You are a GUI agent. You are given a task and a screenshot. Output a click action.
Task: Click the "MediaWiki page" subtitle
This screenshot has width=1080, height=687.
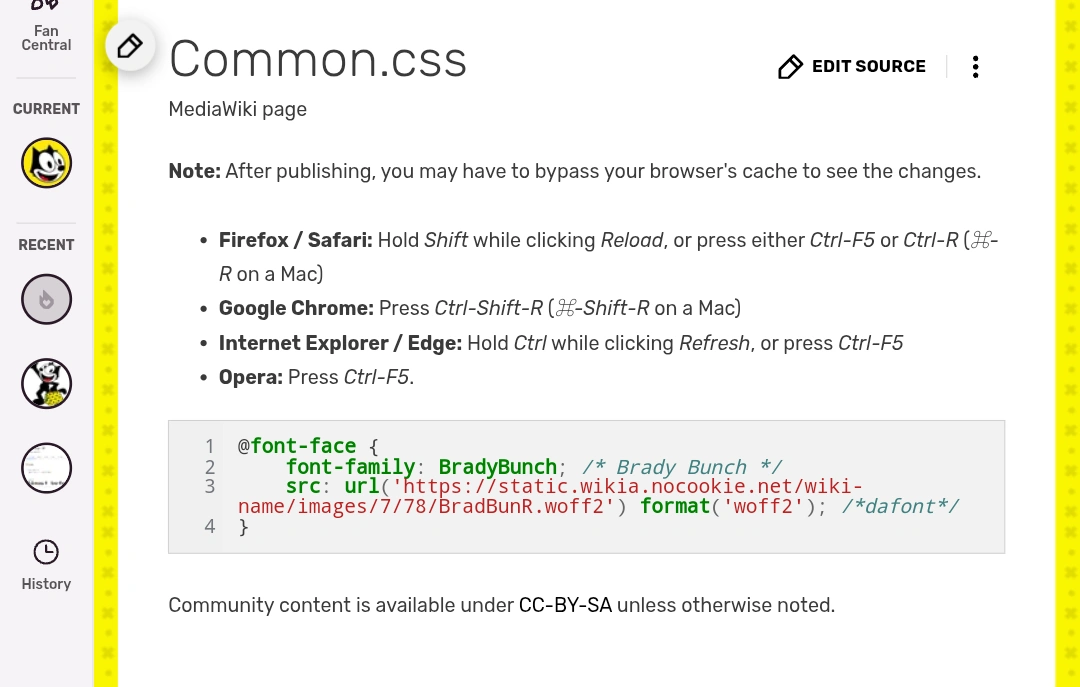click(237, 109)
